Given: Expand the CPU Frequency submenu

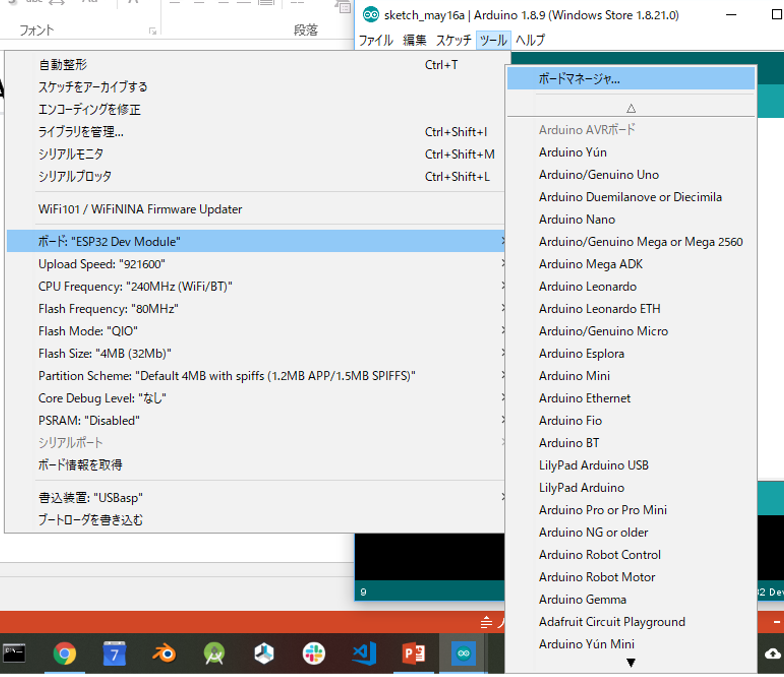Looking at the screenshot, I should point(256,286).
